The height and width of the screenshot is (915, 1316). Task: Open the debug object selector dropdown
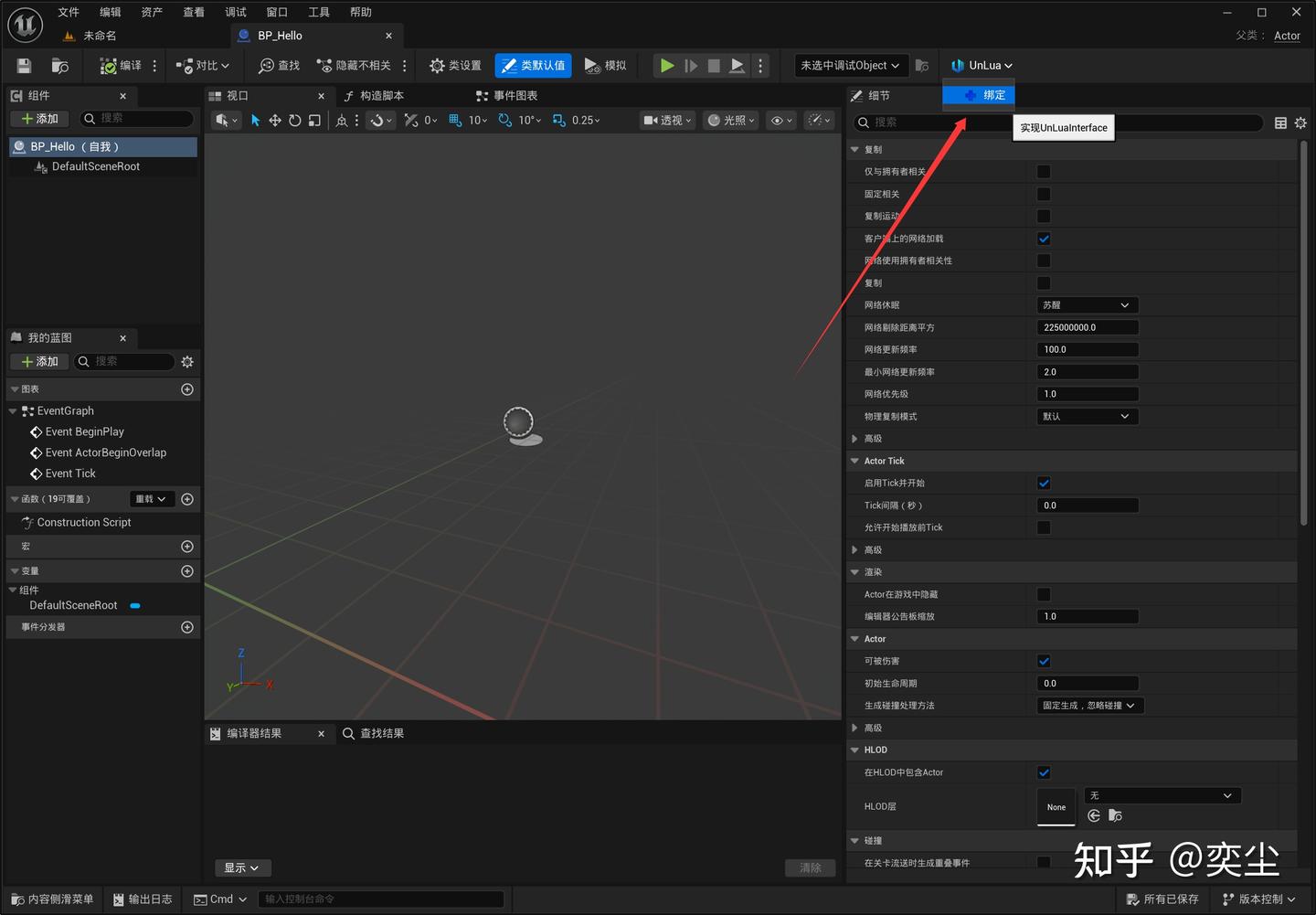click(851, 66)
